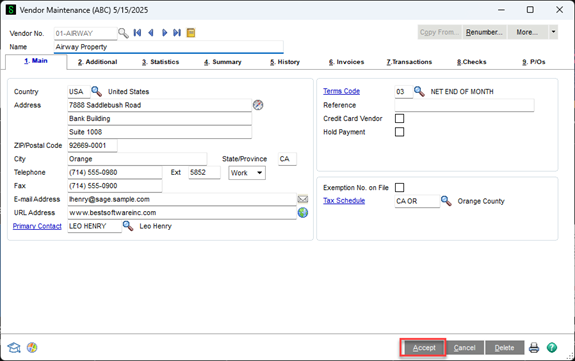
Task: Click the Name field with Airway Property
Action: click(x=169, y=47)
